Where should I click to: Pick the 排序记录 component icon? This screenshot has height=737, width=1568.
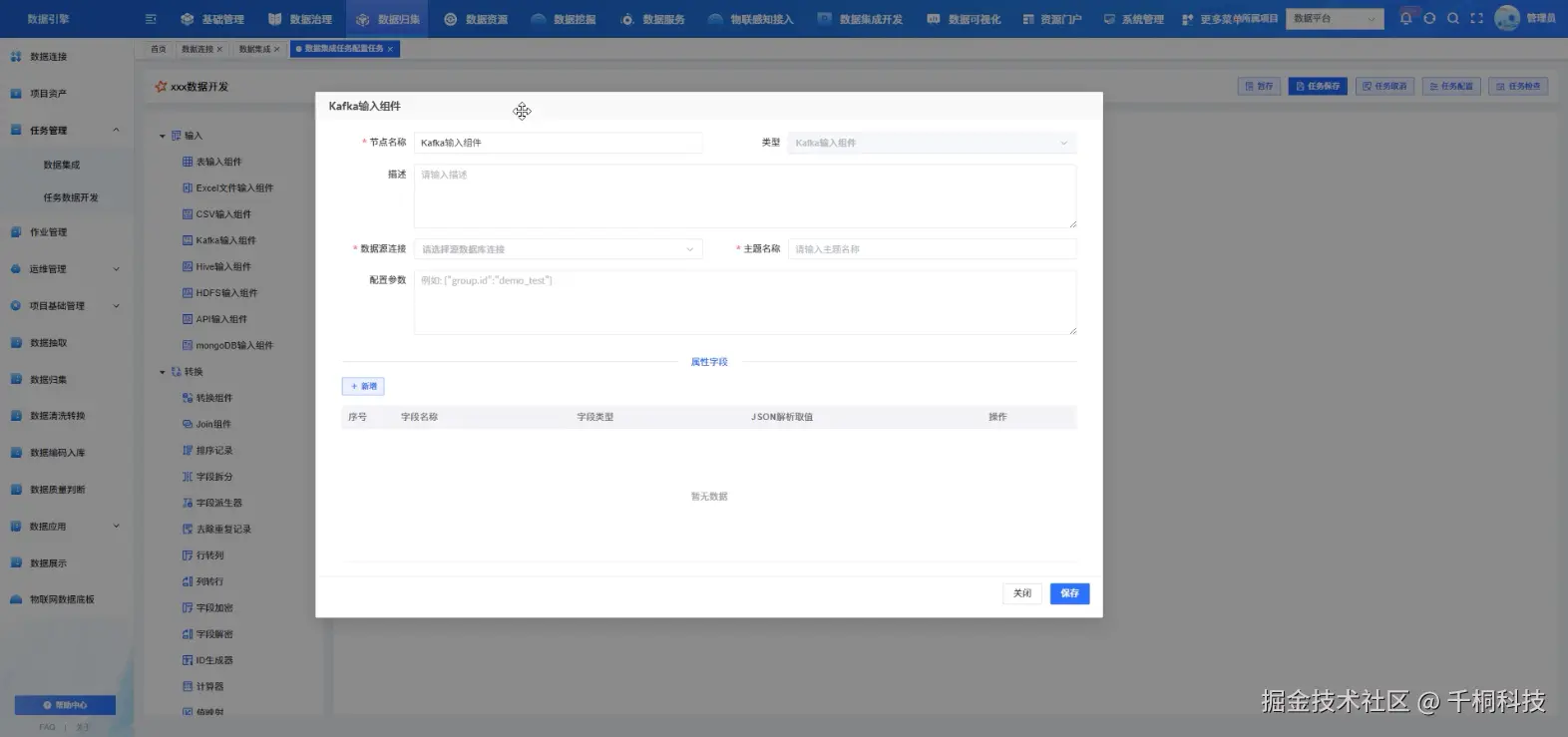tap(188, 451)
